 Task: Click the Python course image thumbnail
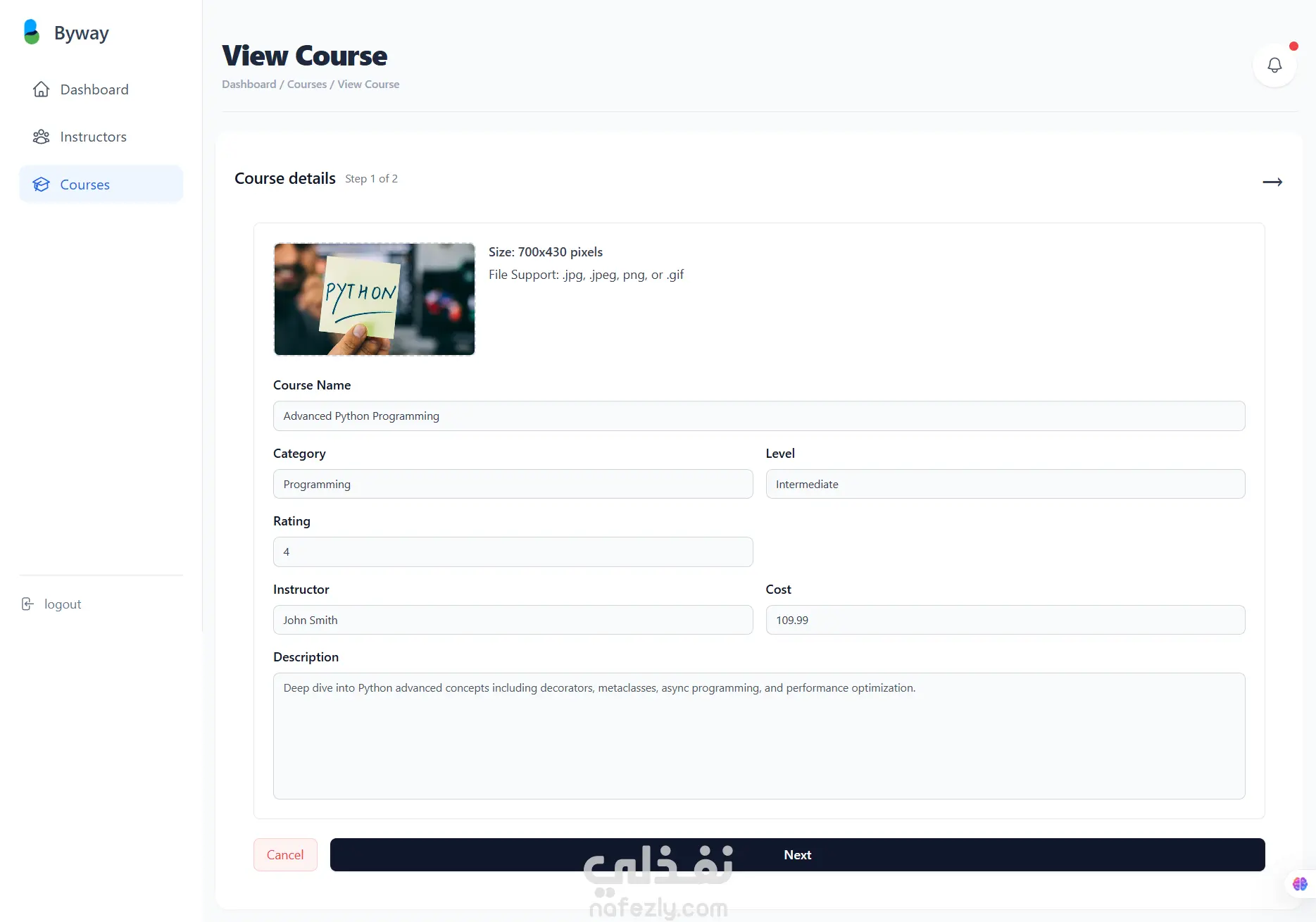pyautogui.click(x=375, y=299)
